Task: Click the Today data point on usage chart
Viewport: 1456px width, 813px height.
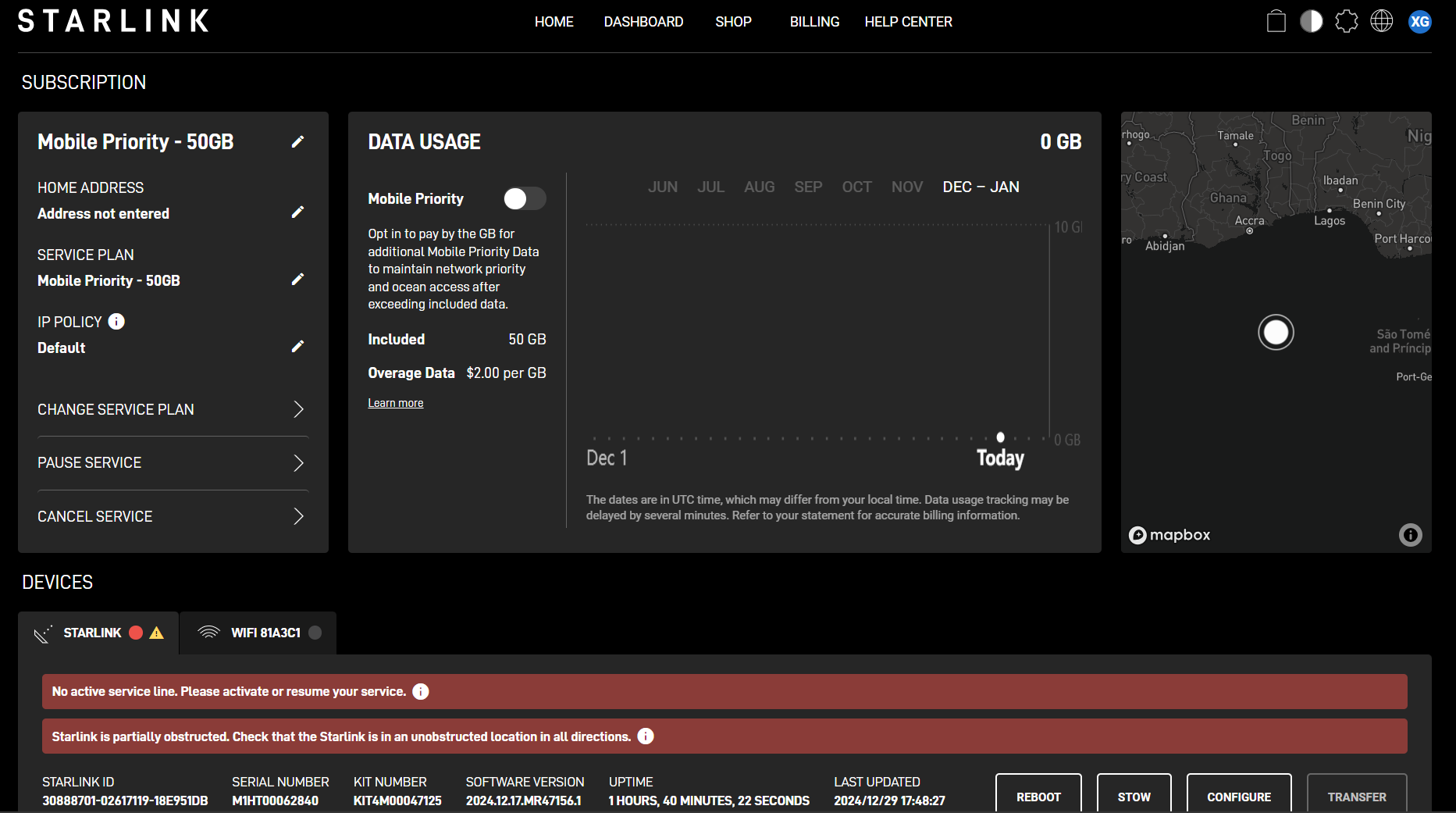Action: [x=1000, y=437]
